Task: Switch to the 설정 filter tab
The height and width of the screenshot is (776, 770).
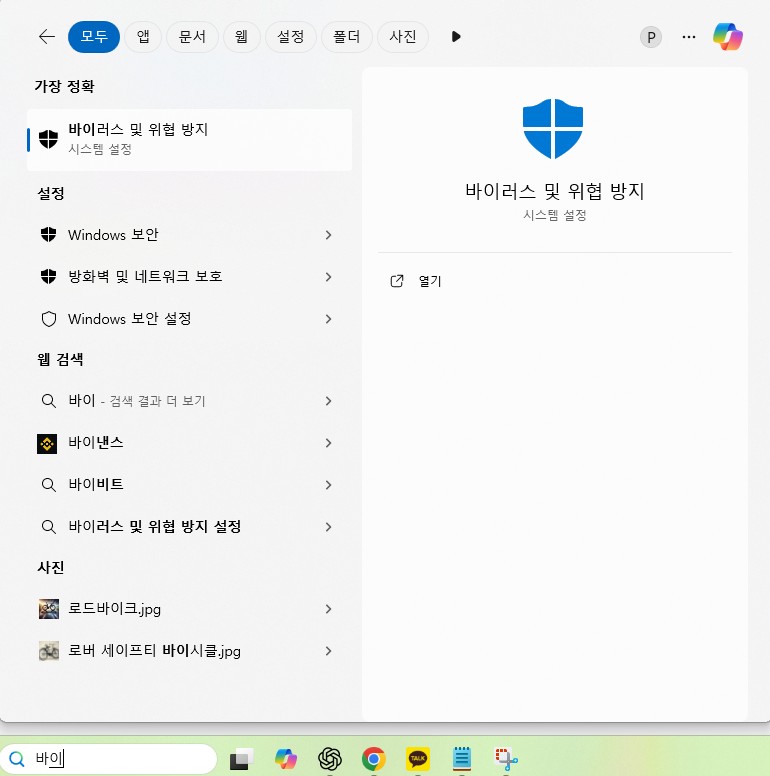Action: (290, 37)
